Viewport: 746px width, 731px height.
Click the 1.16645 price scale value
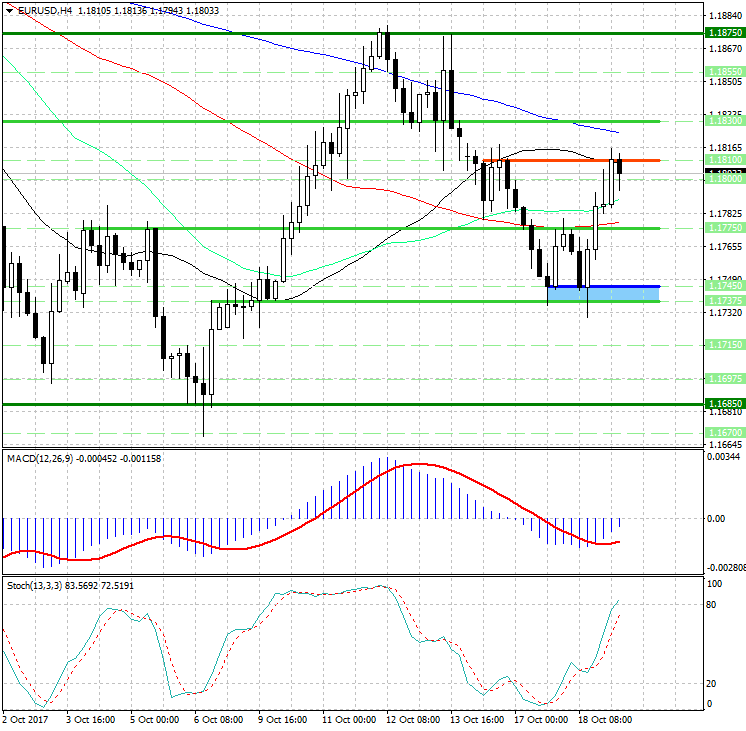[x=725, y=445]
